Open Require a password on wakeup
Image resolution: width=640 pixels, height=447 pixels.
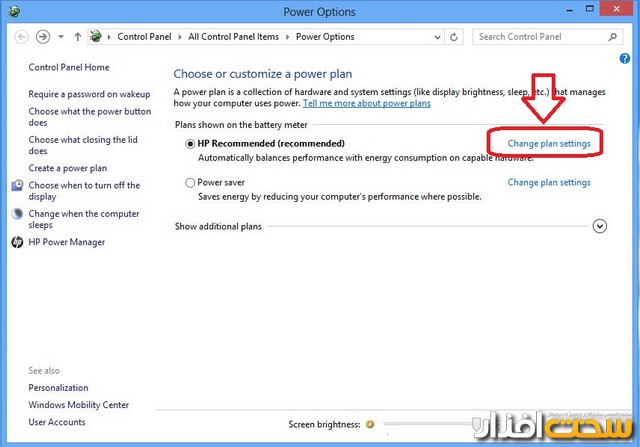89,94
